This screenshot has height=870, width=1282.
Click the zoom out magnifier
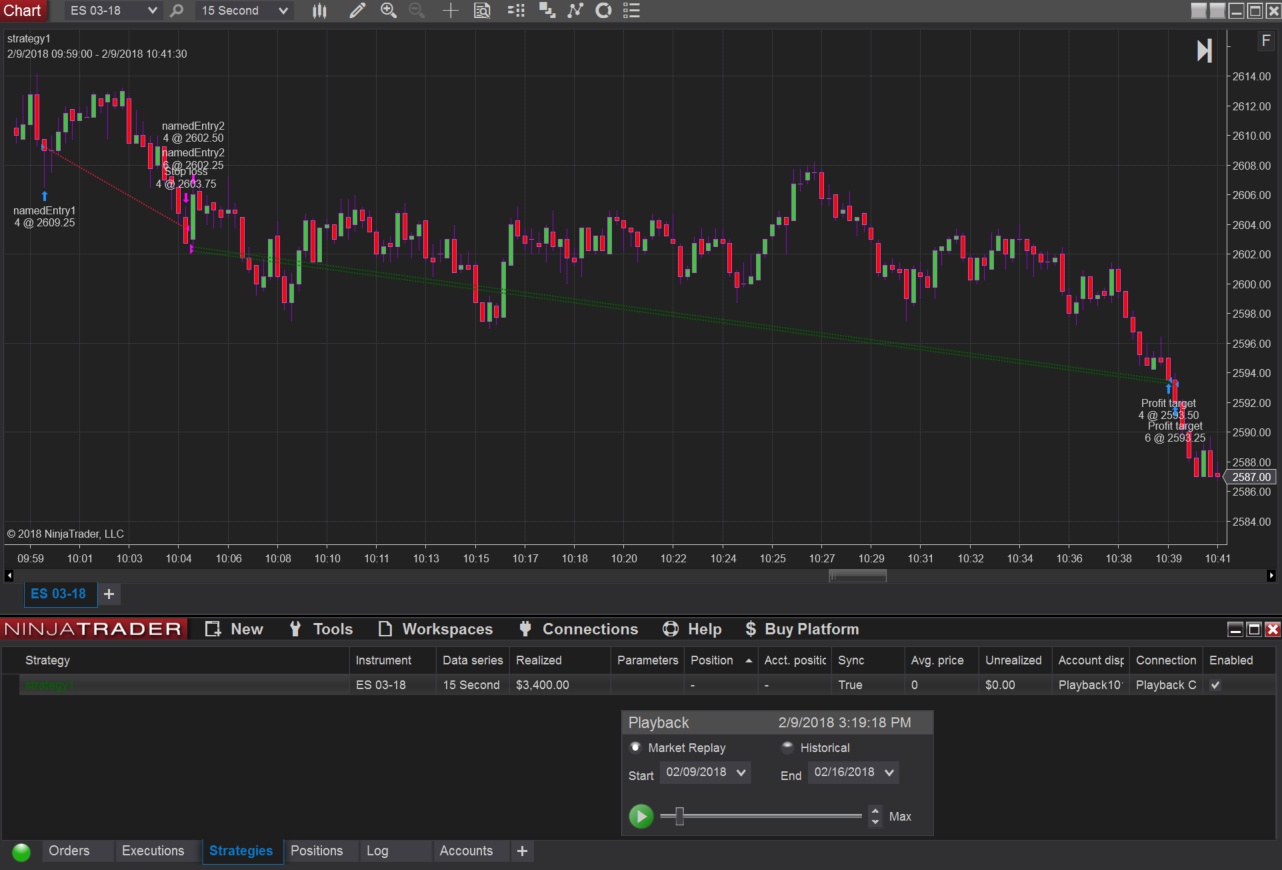pyautogui.click(x=416, y=11)
